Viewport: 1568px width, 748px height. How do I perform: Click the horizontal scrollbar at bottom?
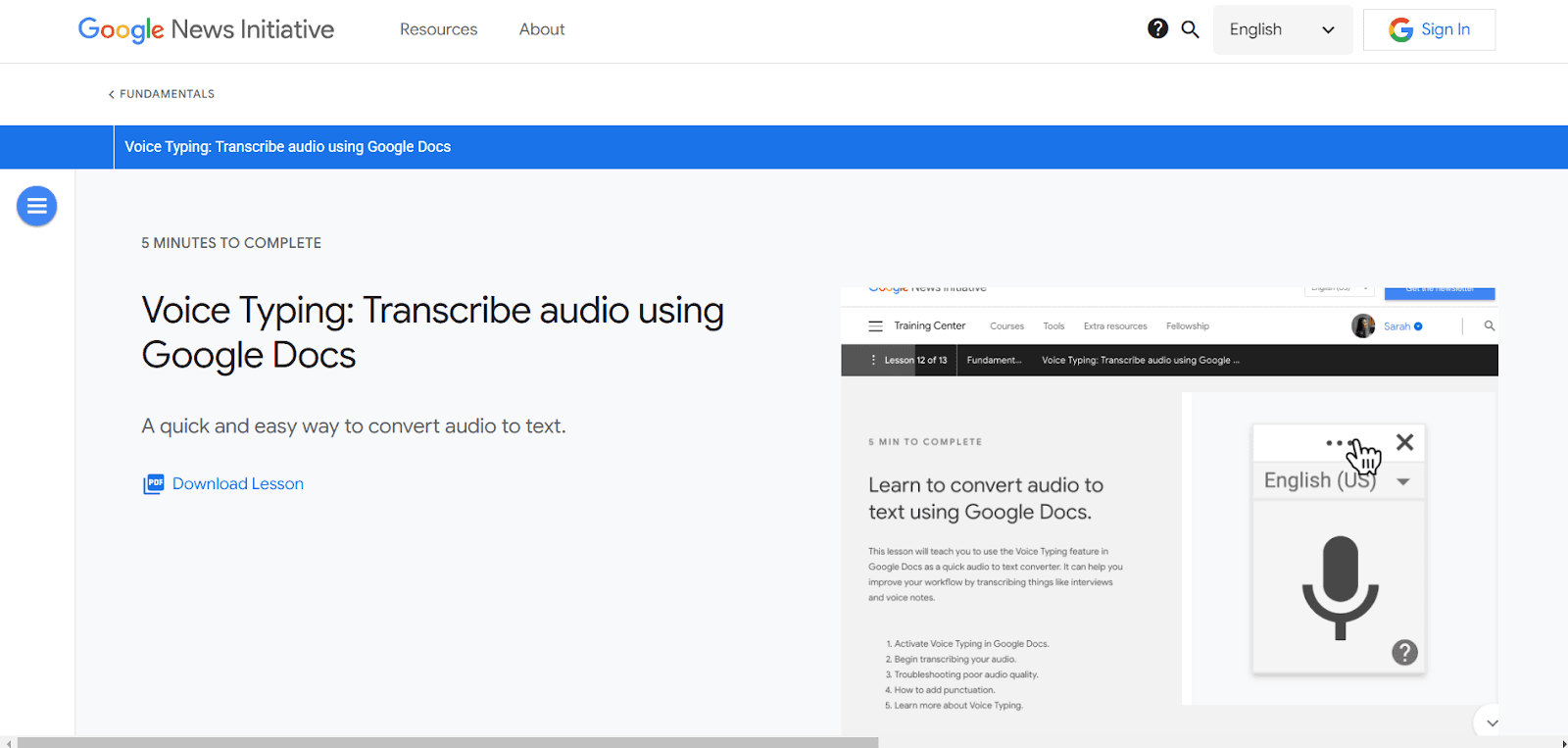(x=448, y=742)
